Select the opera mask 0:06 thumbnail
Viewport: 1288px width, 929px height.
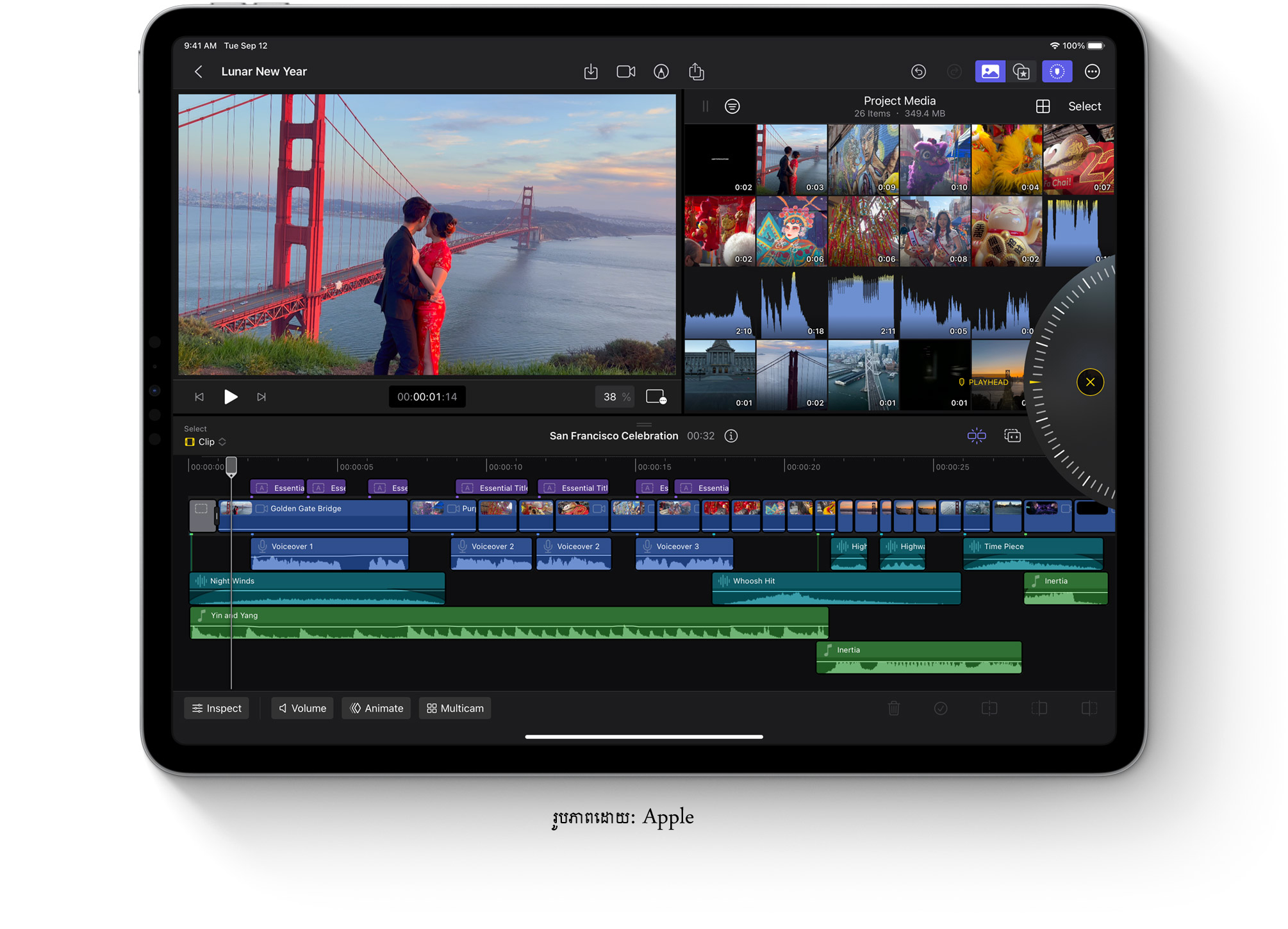coord(791,231)
